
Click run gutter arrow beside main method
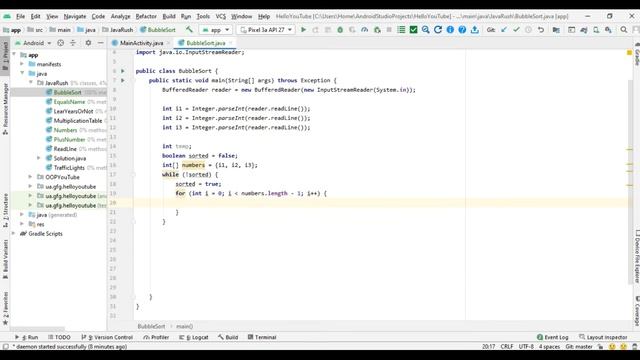click(x=122, y=80)
